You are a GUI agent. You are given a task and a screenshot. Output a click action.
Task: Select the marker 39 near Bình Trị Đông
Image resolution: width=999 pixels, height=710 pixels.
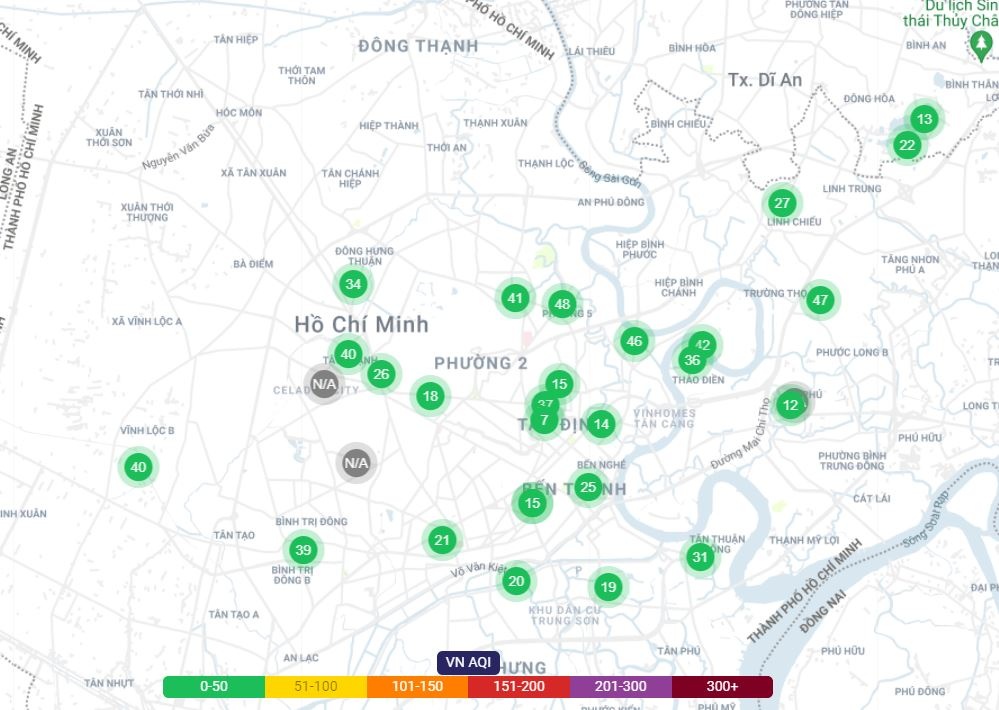[x=303, y=549]
